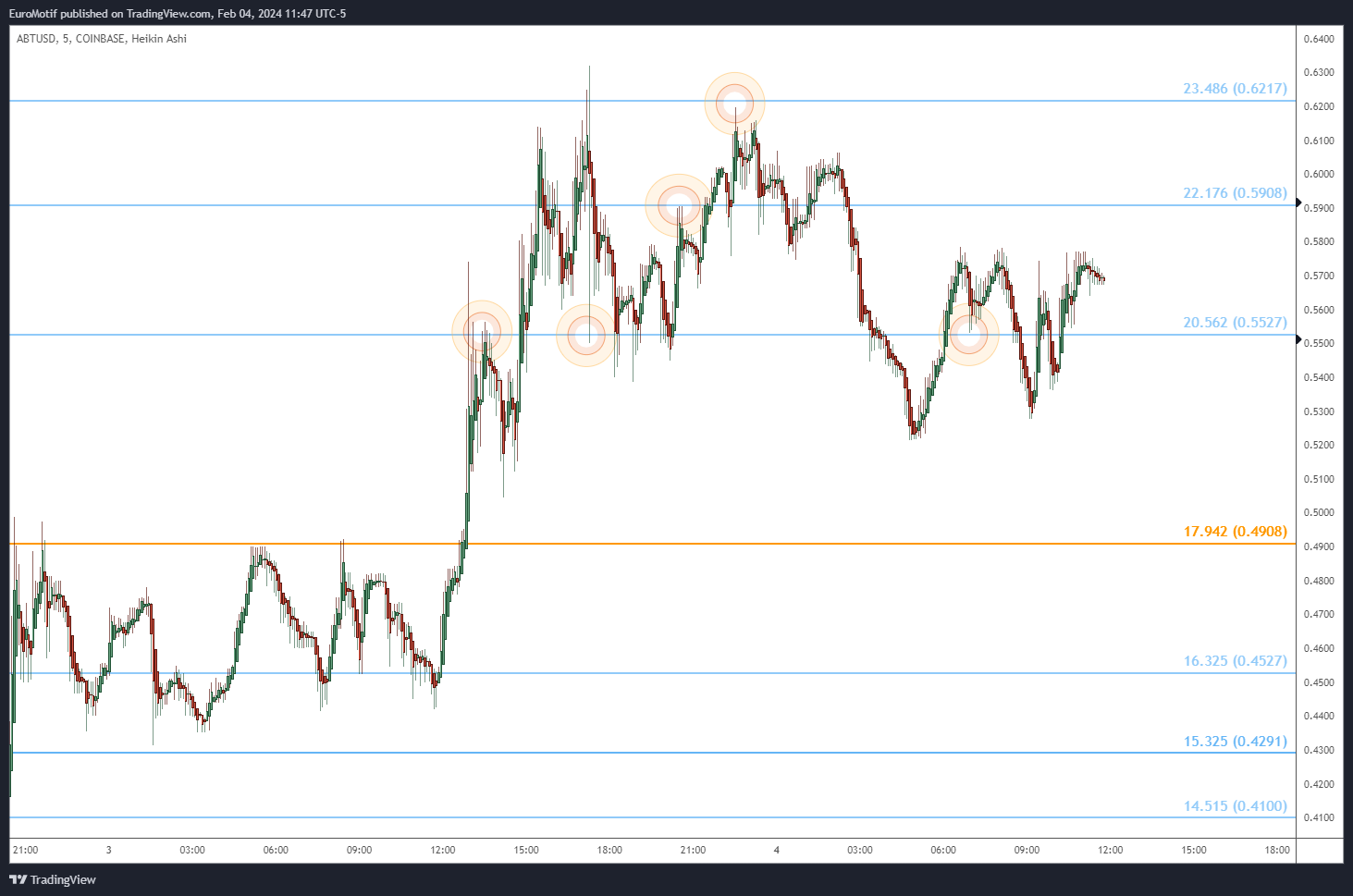Select circle marker on the 23.486 level line
Screen dimensions: 1353x896
(x=735, y=103)
